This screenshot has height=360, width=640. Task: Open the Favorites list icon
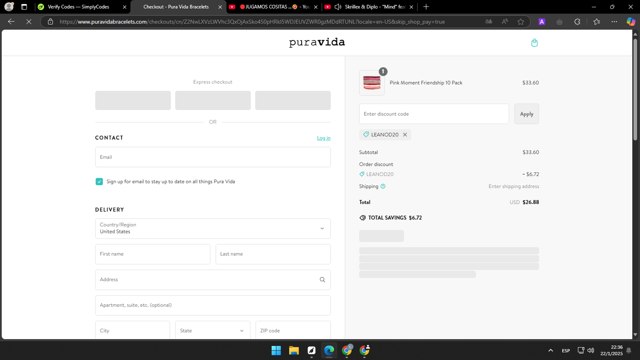(x=596, y=22)
